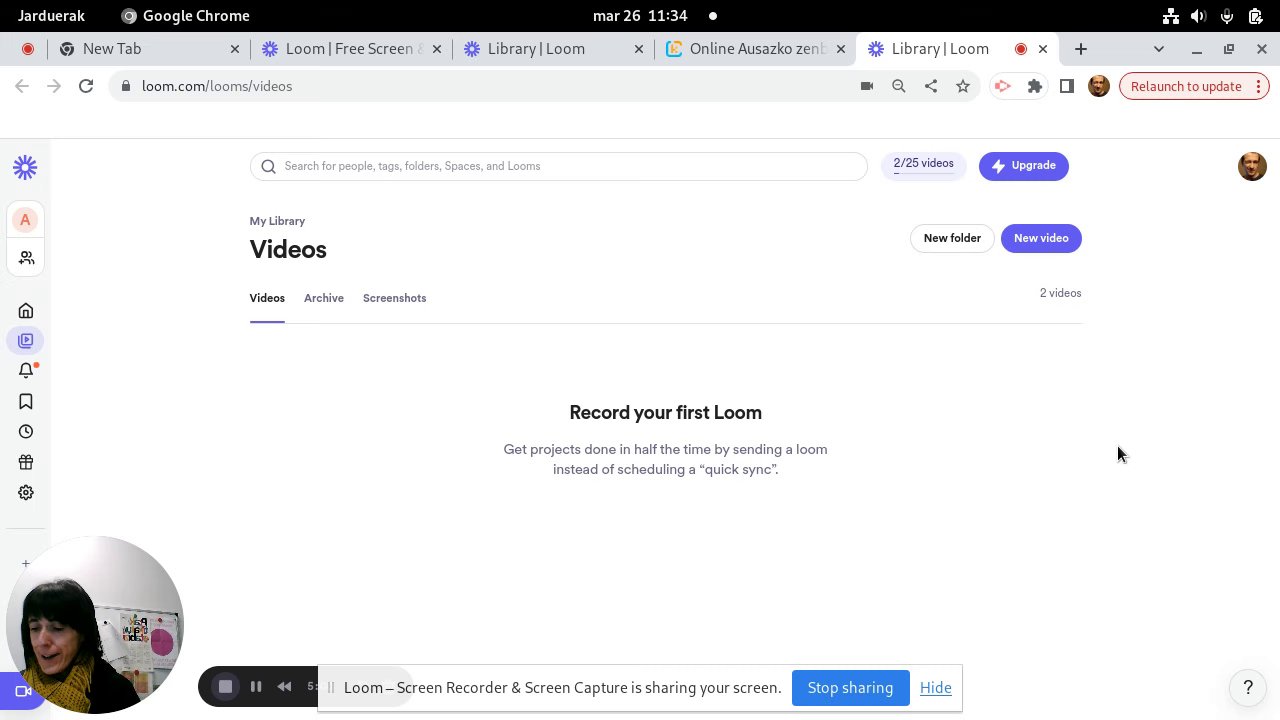
Task: Go back in Chrome history
Action: click(22, 86)
